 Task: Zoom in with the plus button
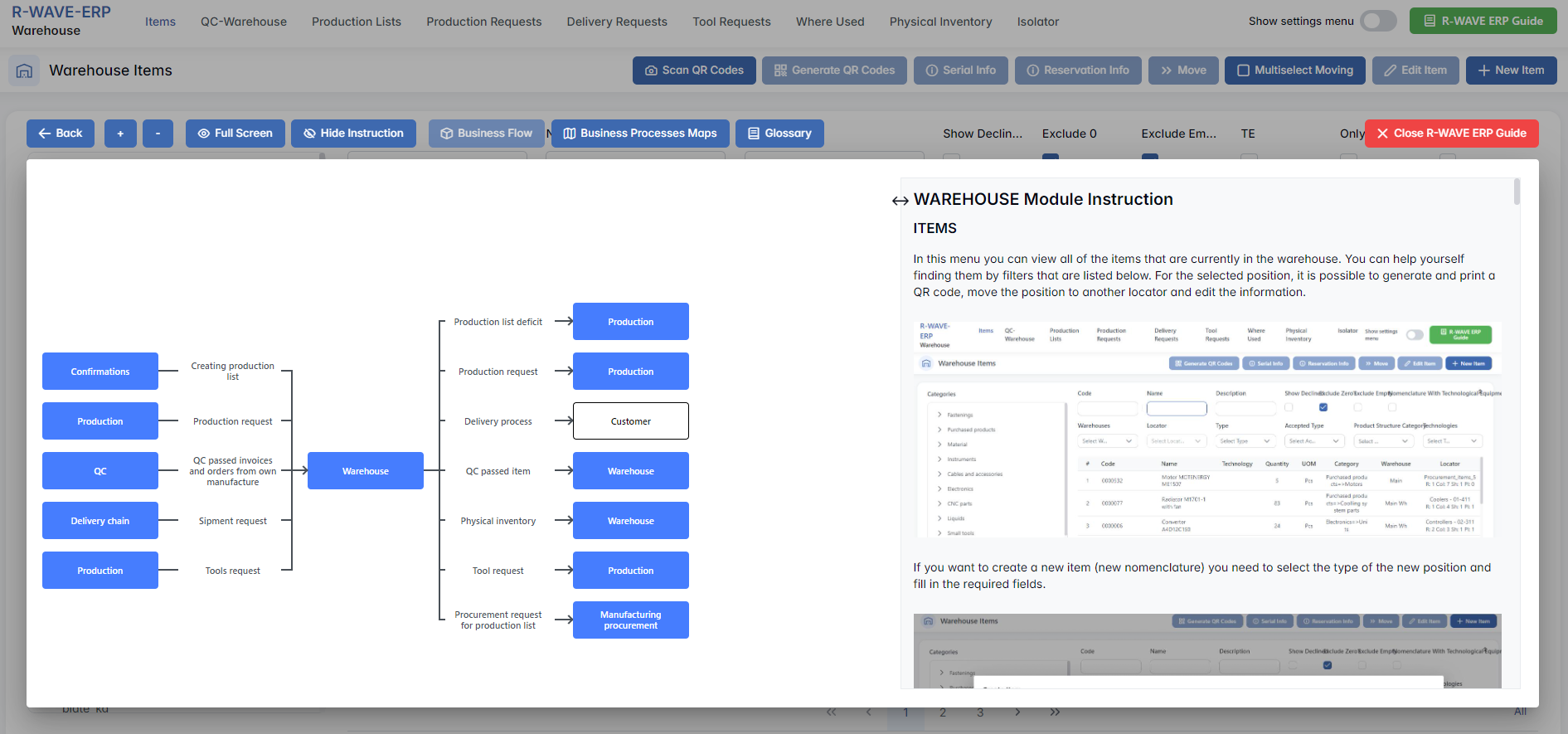pyautogui.click(x=120, y=134)
